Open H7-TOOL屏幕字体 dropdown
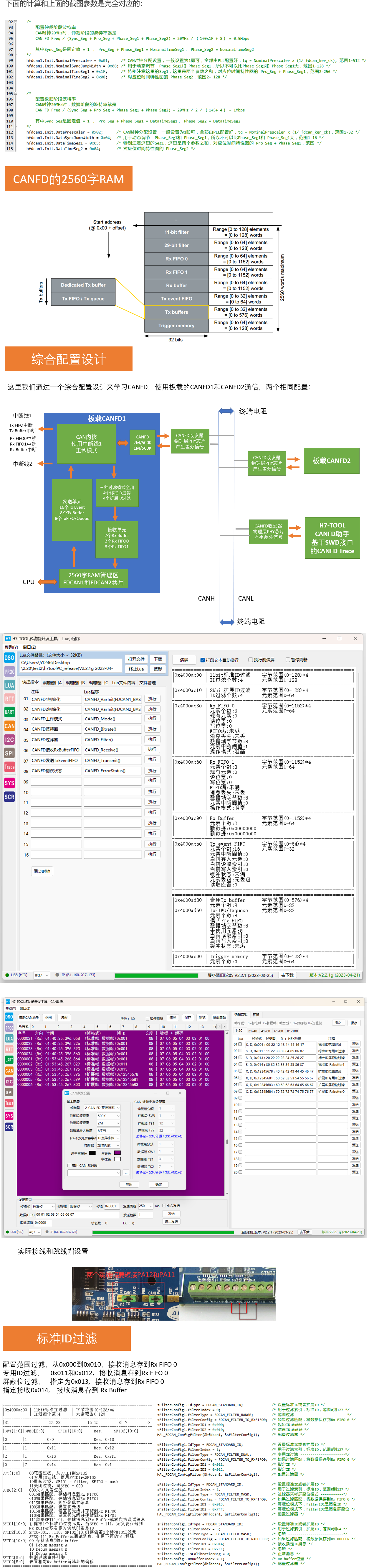 pyautogui.click(x=109, y=1138)
